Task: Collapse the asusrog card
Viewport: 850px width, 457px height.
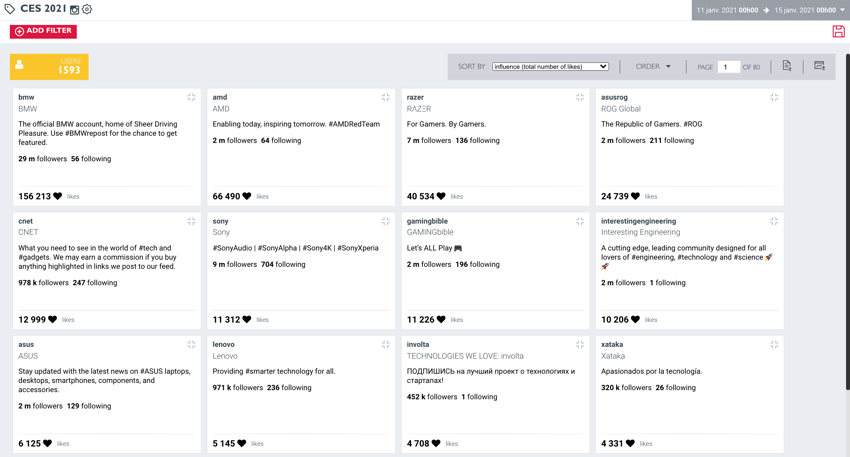Action: (774, 98)
